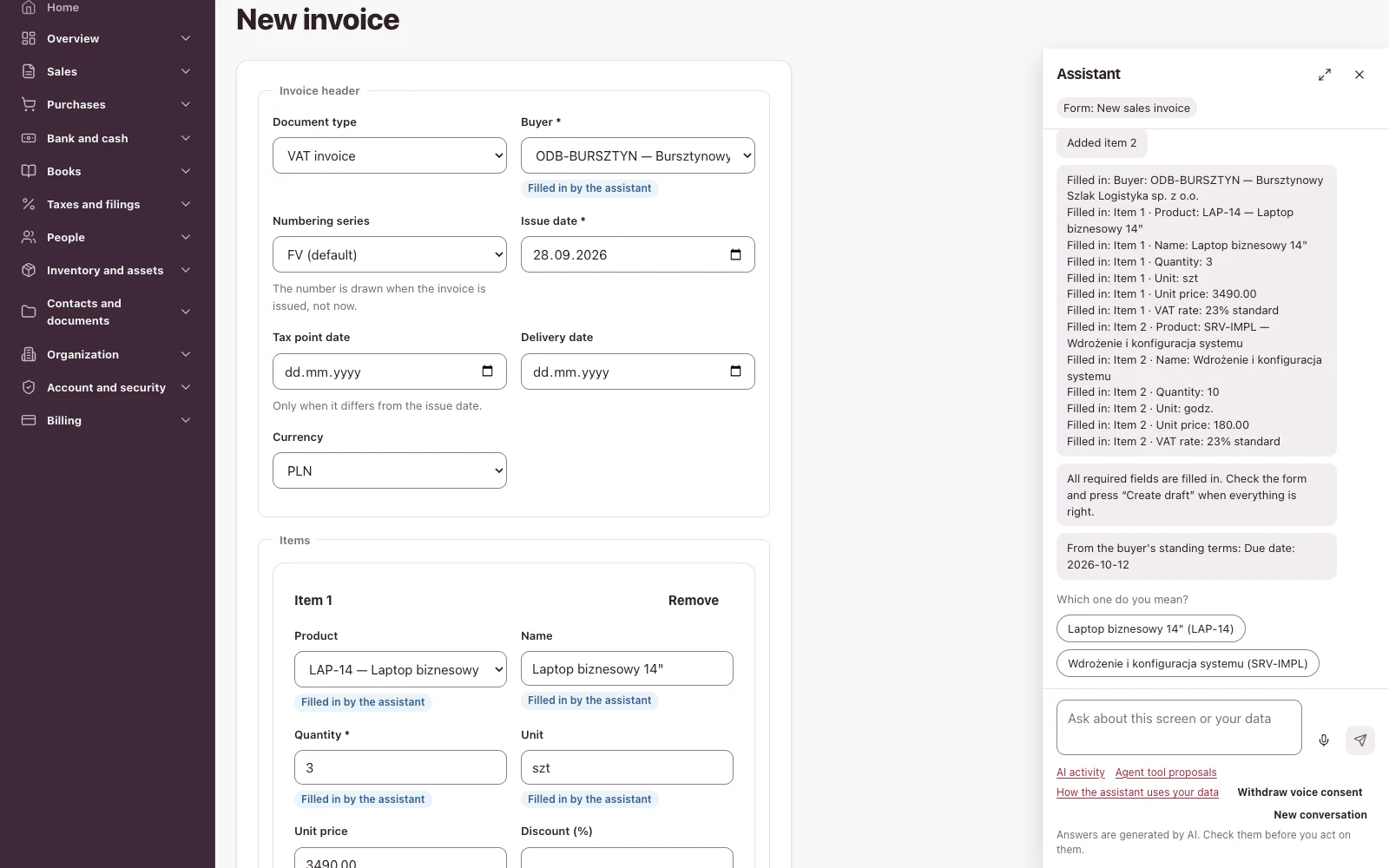Open the AI activity link

[1081, 773]
